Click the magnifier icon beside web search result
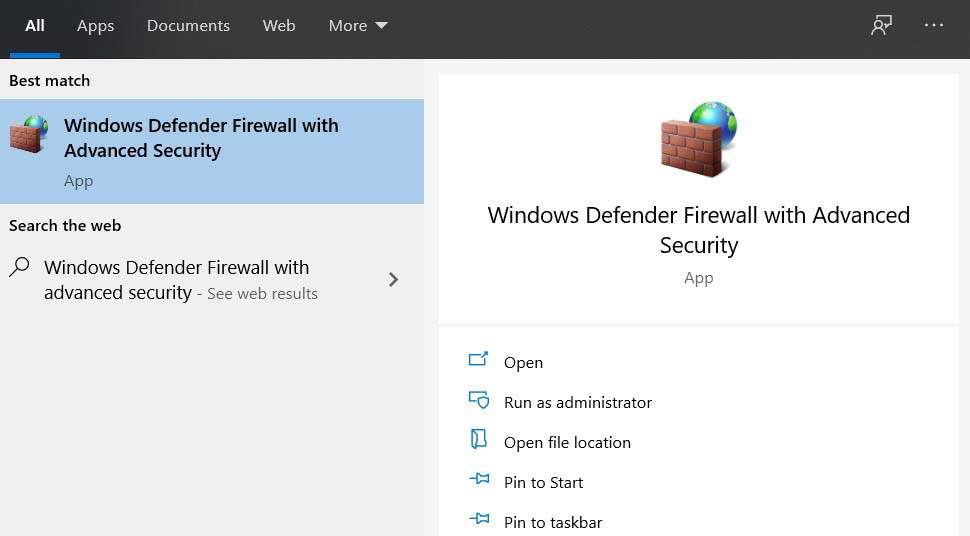 coord(19,267)
